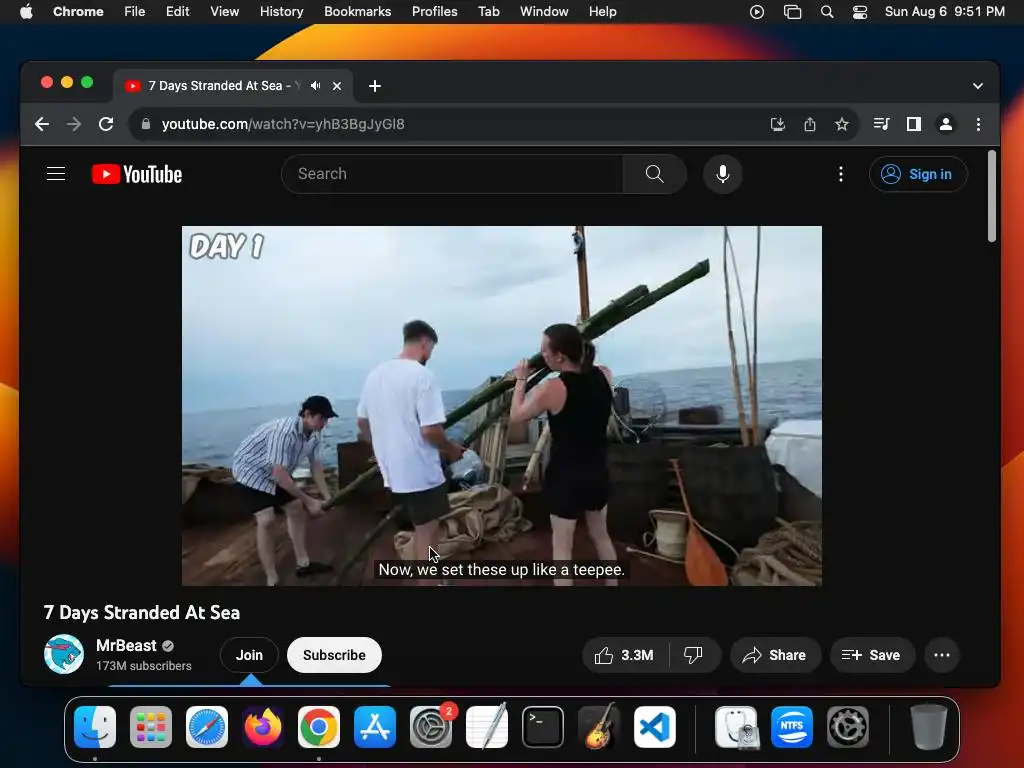Screen dimensions: 1024x768
Task: Open Terminal from the Dock
Action: (543, 727)
